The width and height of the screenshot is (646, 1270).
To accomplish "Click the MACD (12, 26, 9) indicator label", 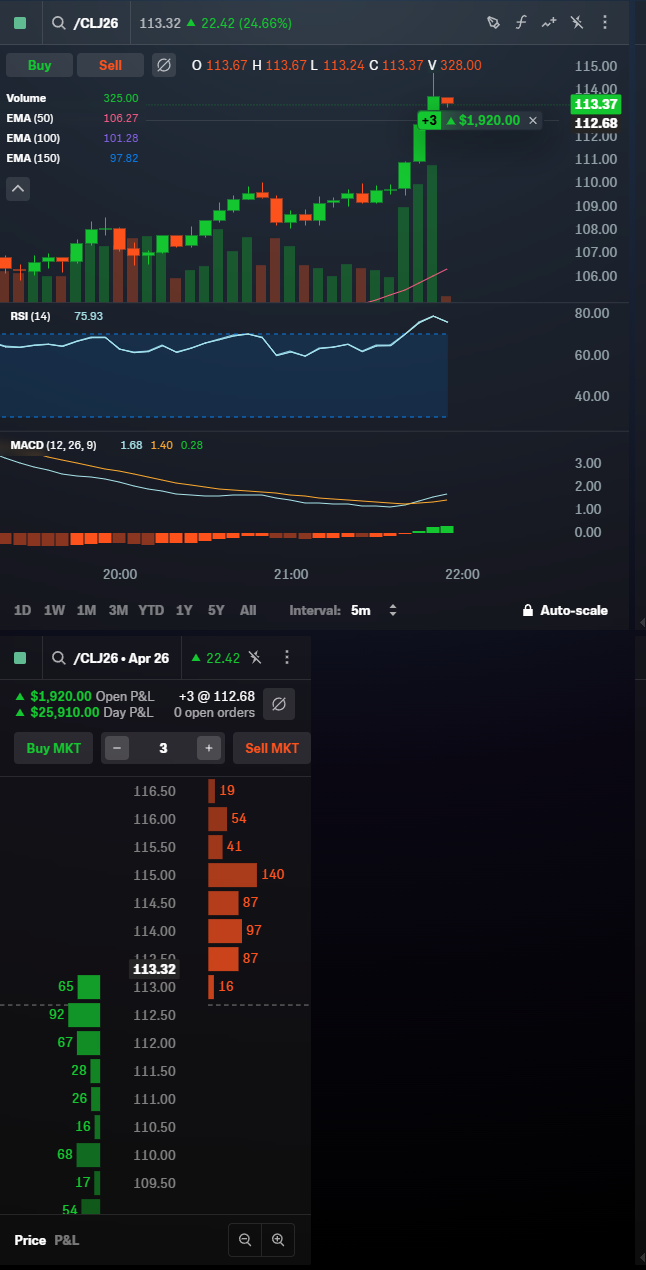I will pos(53,444).
